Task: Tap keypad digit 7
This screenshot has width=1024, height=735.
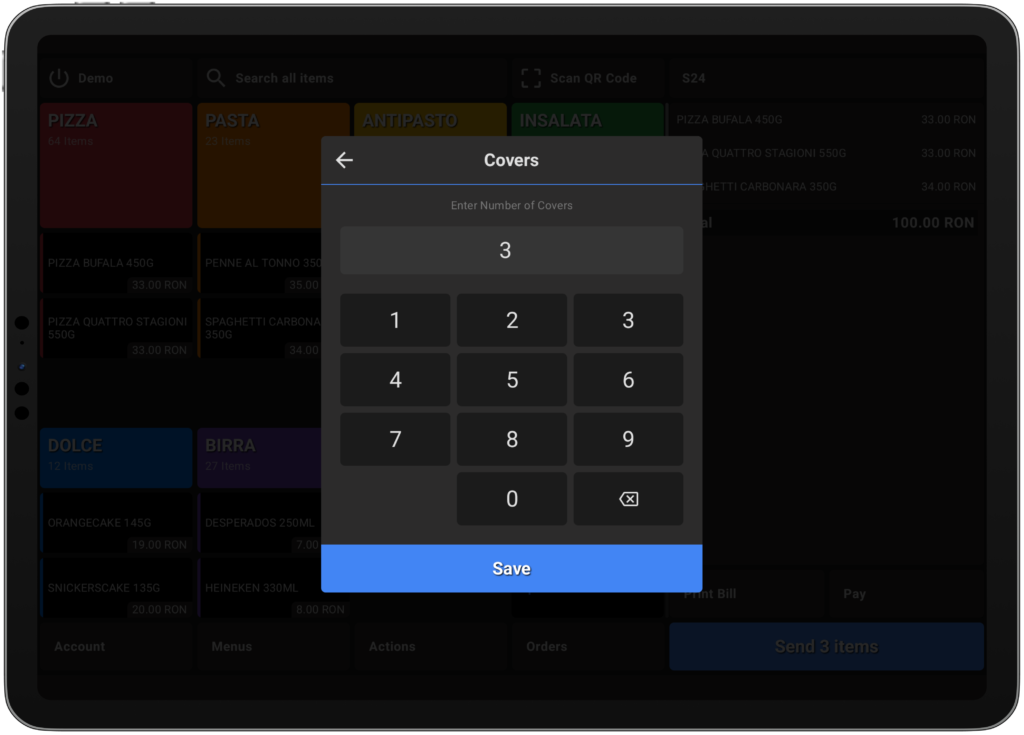Action: coord(395,439)
